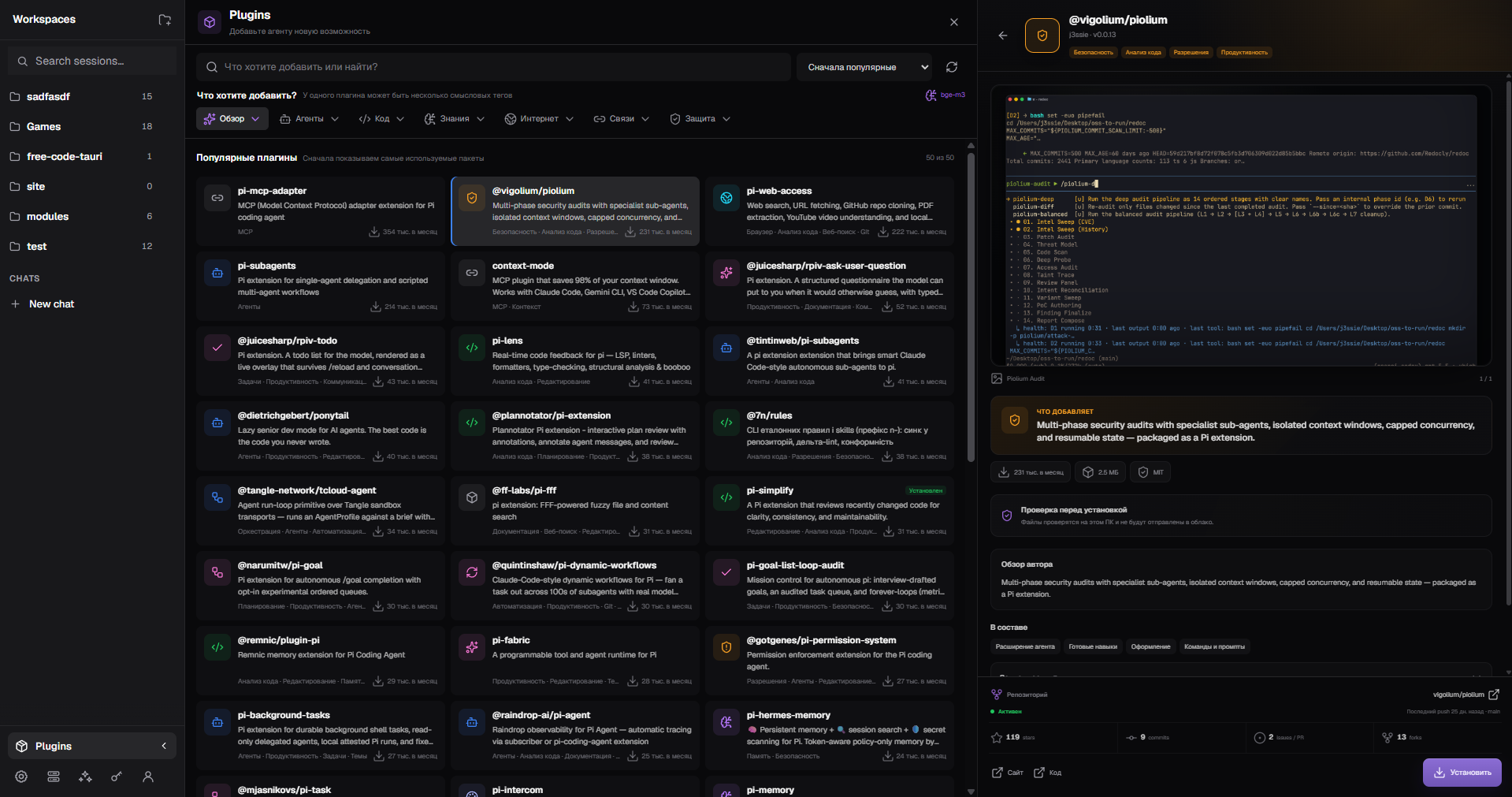Screen dimensions: 1512x797
Task: Click the rpiv-todo checkmark icon
Action: coord(217,348)
